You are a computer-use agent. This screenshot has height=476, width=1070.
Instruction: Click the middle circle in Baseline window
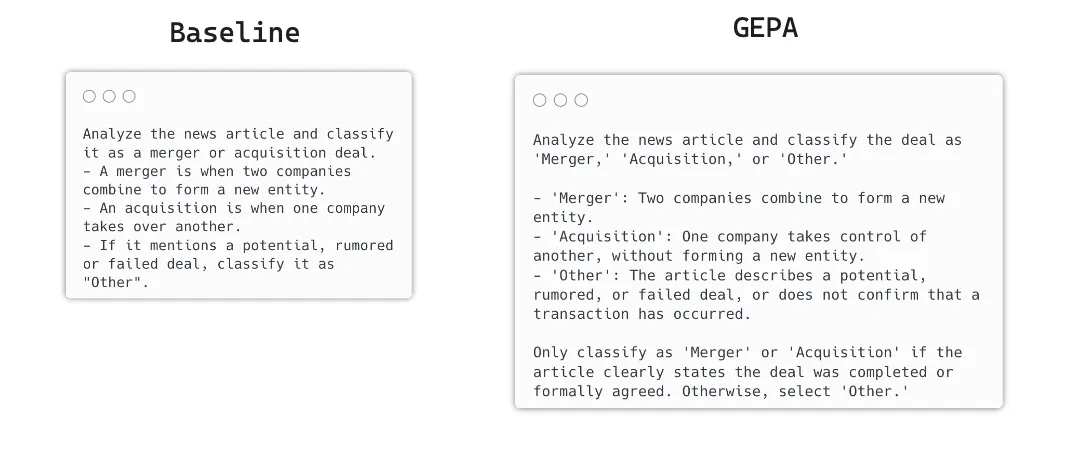click(109, 97)
